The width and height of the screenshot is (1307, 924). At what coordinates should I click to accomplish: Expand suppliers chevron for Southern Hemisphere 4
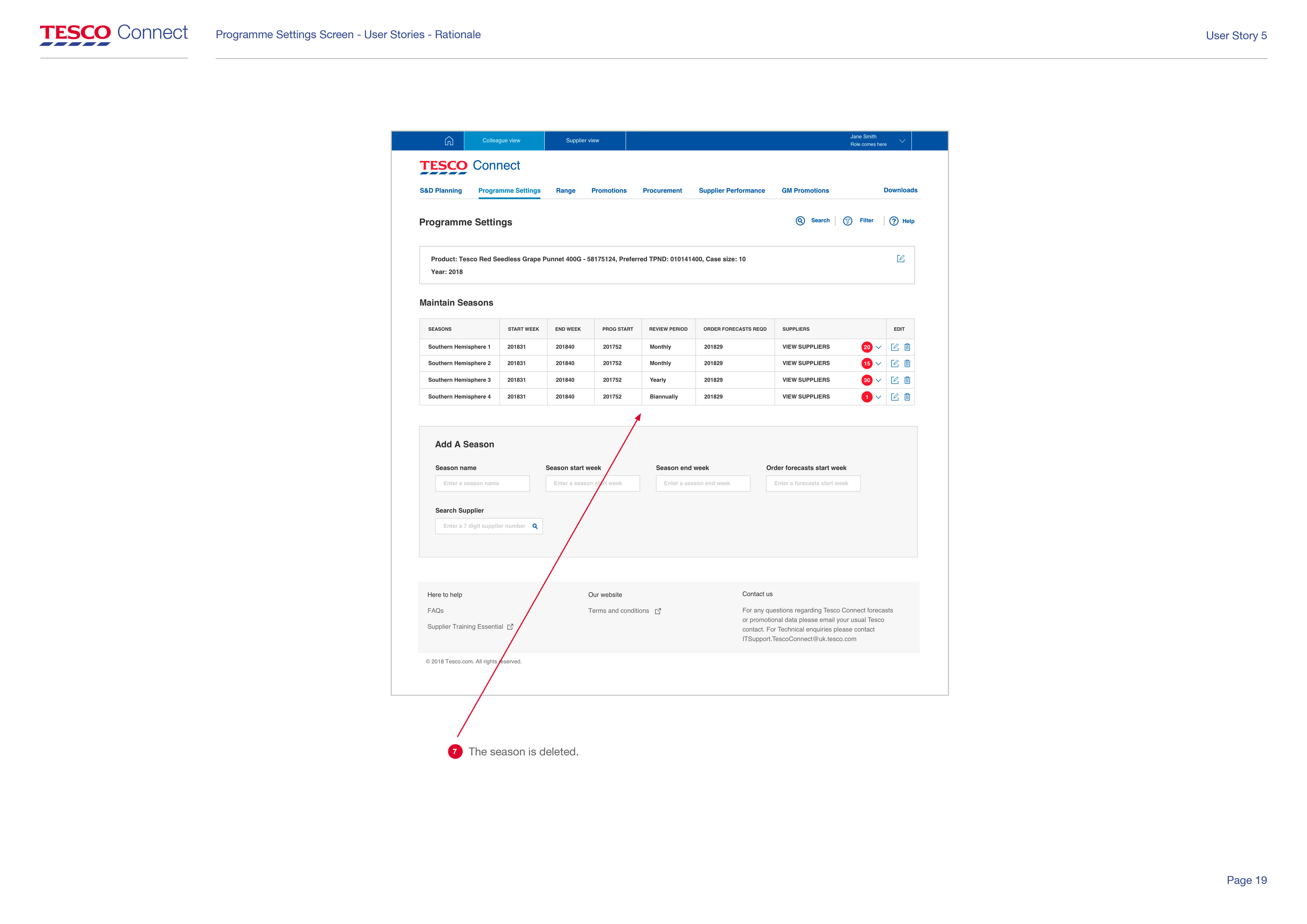tap(878, 397)
